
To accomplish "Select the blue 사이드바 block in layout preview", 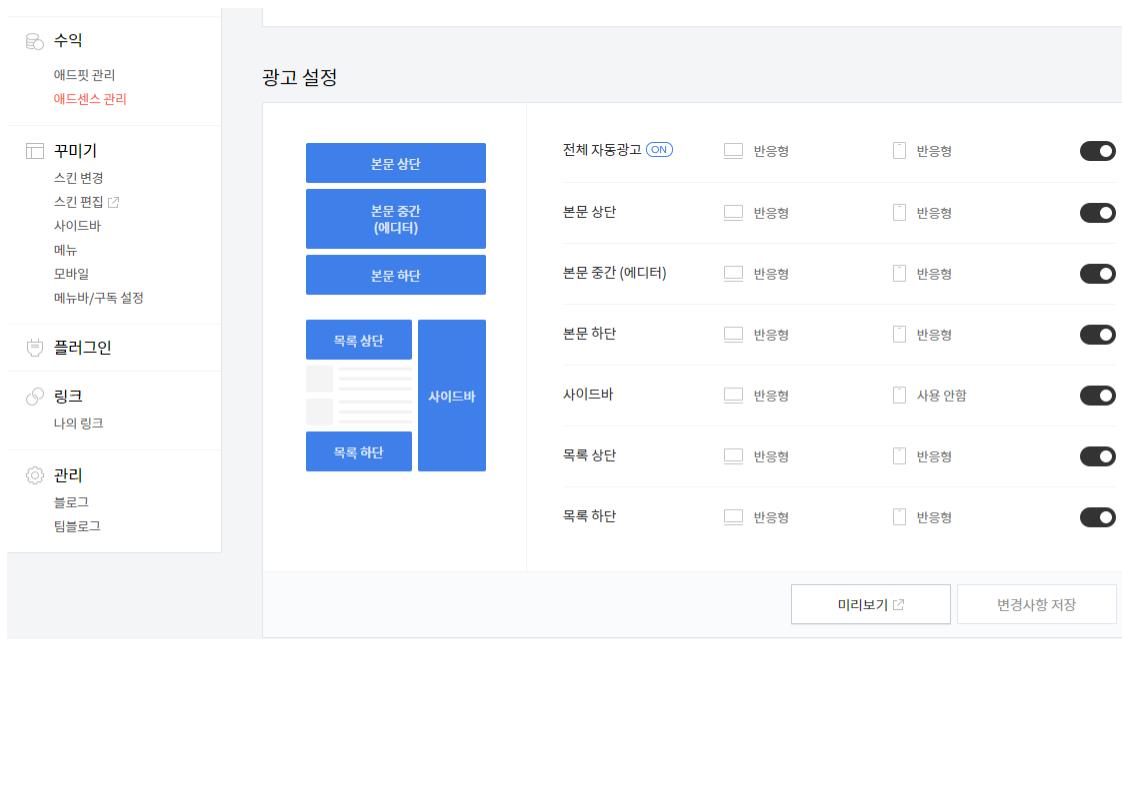I will (452, 395).
